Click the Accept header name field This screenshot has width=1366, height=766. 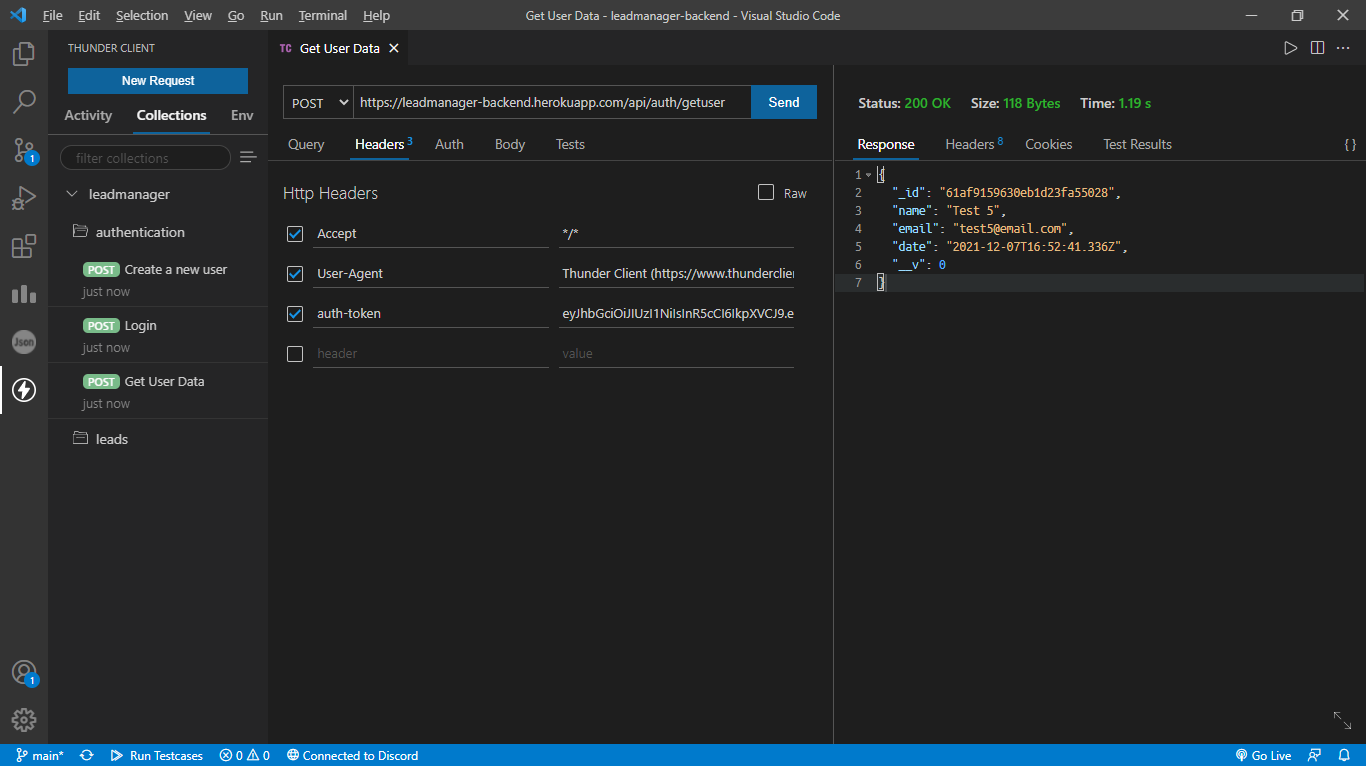[x=431, y=234]
